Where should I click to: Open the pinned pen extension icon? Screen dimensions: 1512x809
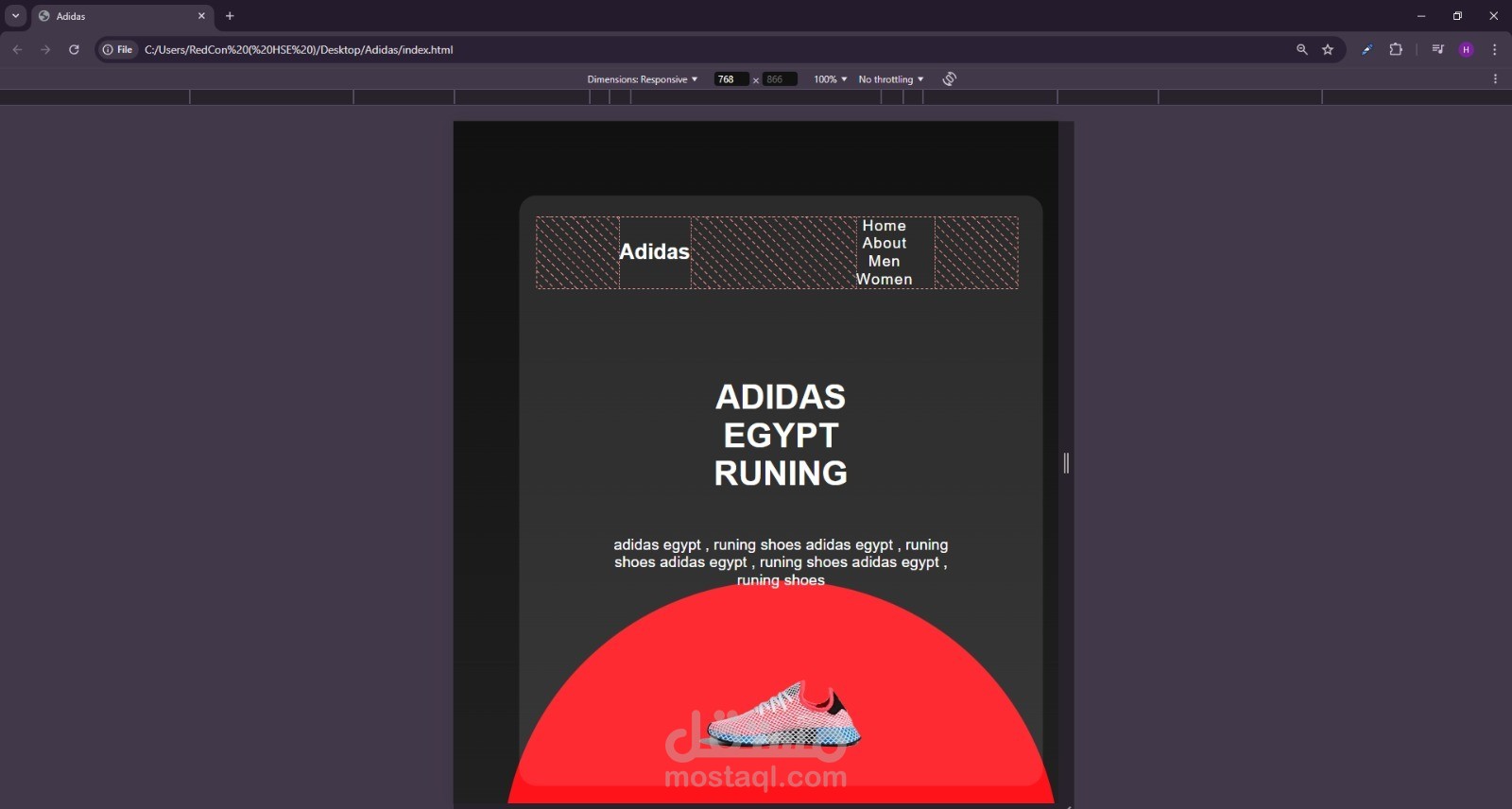tap(1366, 50)
